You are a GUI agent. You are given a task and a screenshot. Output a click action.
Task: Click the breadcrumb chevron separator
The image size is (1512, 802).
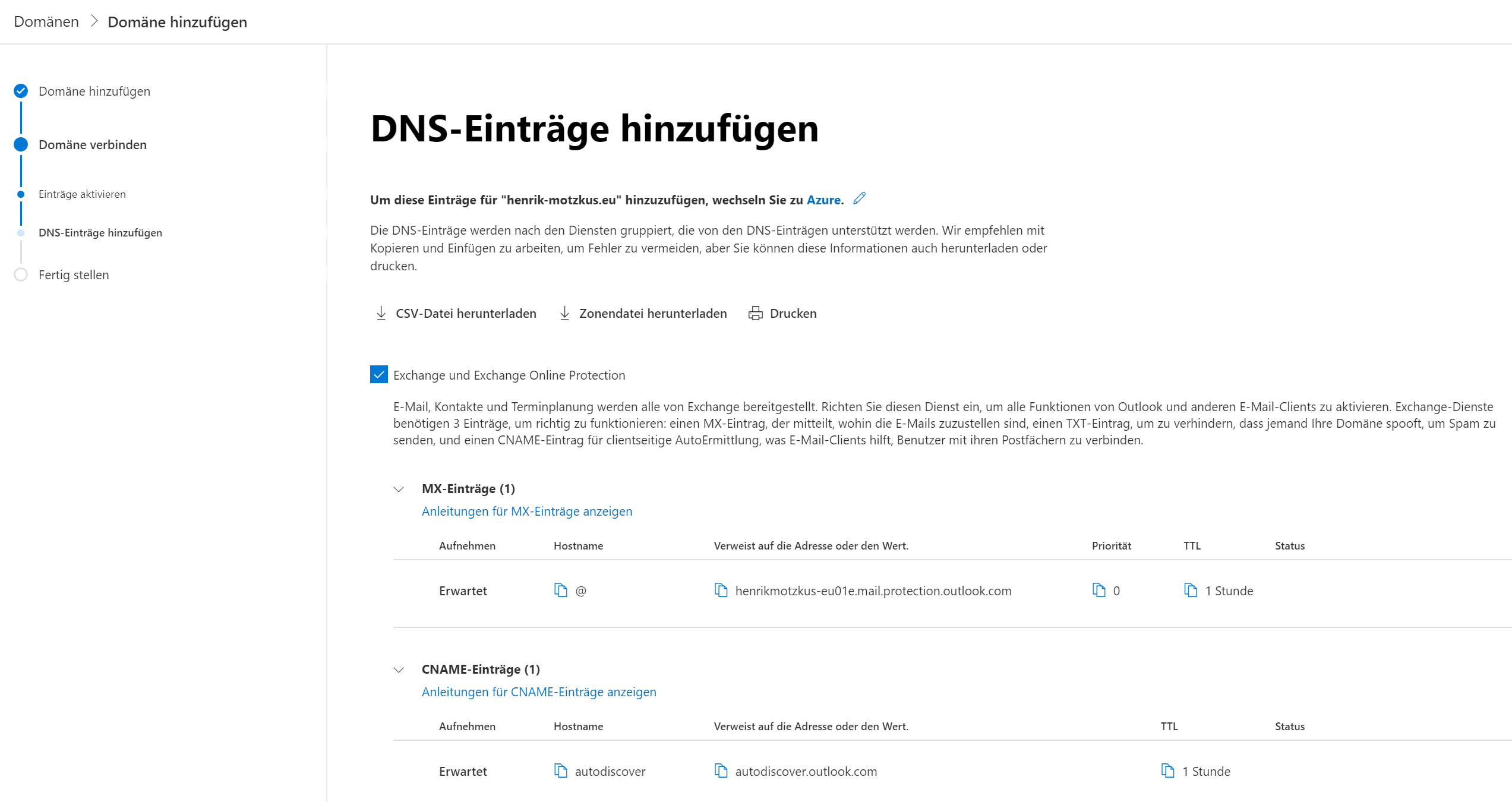point(94,21)
